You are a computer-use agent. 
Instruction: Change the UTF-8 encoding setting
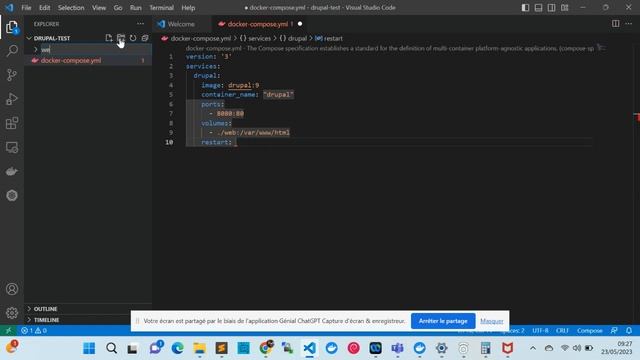click(540, 331)
